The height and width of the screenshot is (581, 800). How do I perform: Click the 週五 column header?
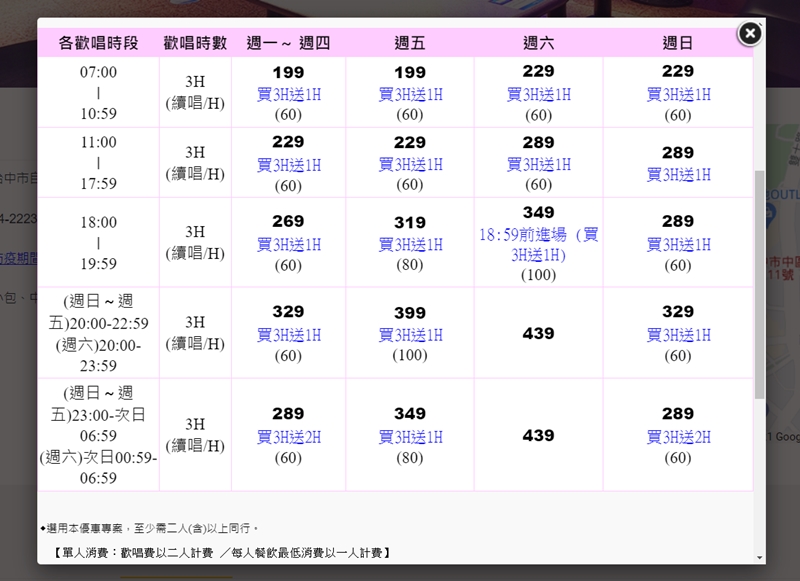pos(410,43)
